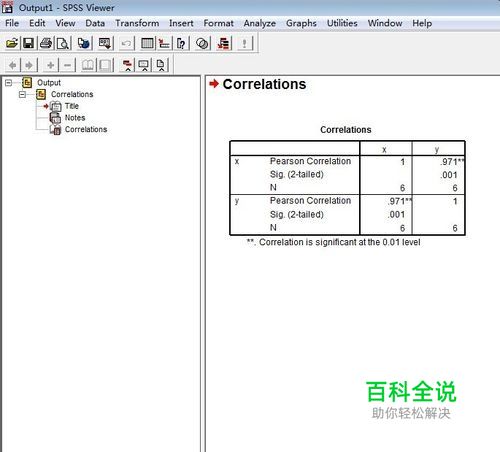This screenshot has width=500, height=452.
Task: Open the Format menu
Action: [218, 23]
